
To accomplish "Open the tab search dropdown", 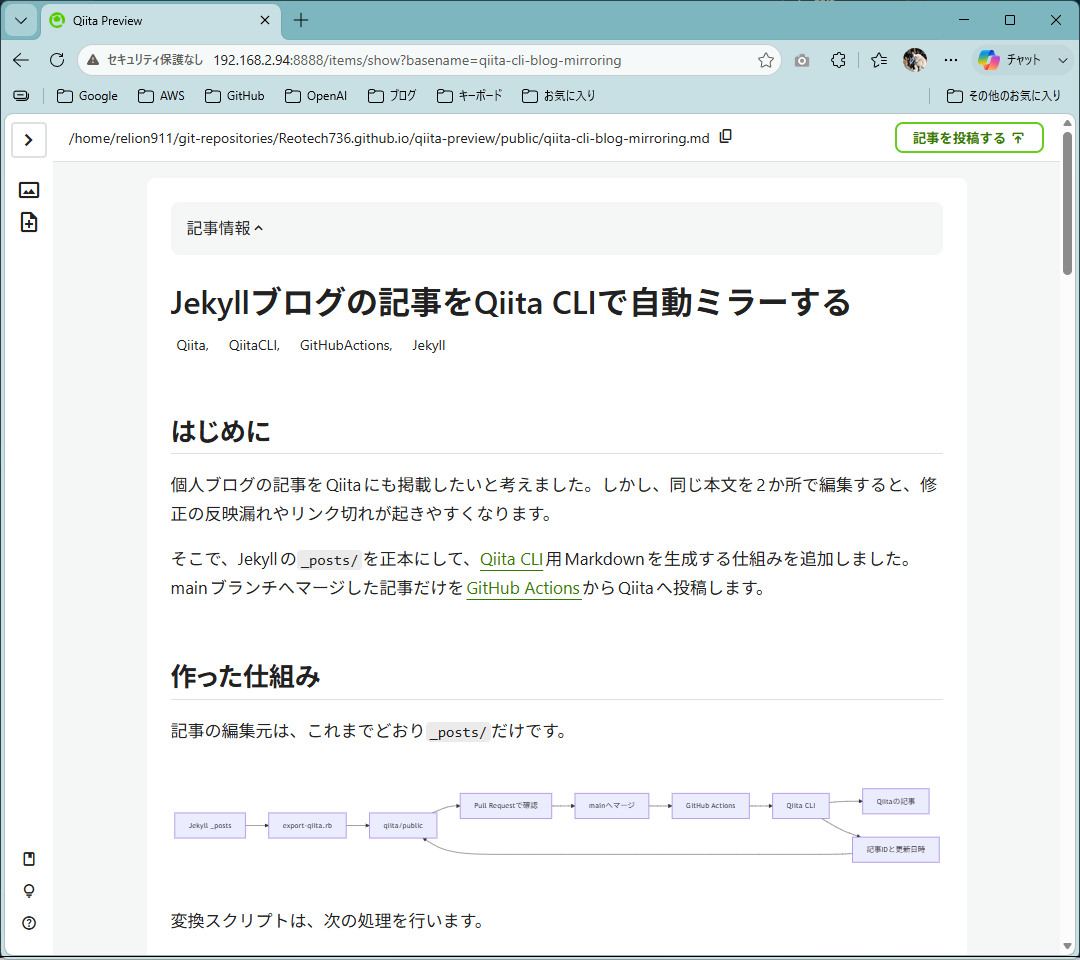I will tap(21, 20).
